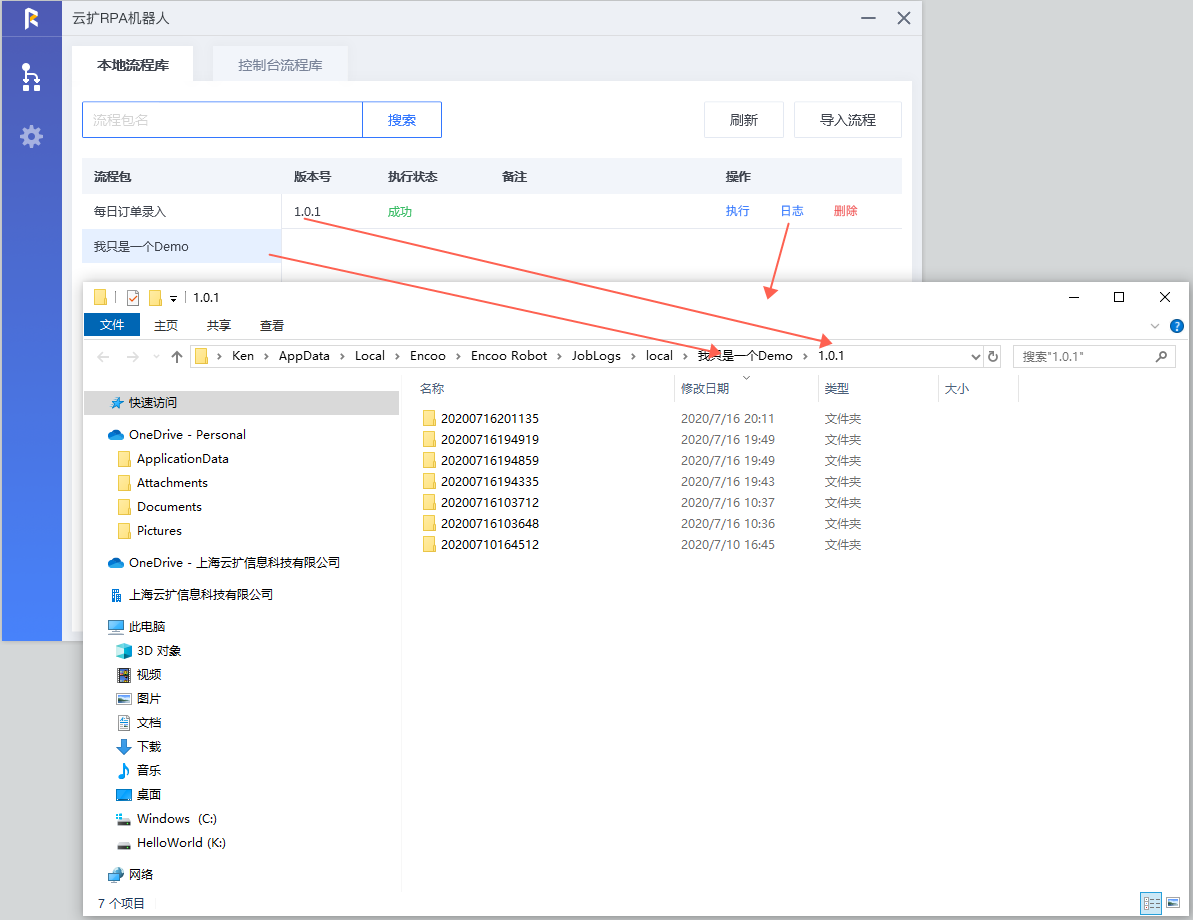Click the search magnifier icon in Explorer
Viewport: 1193px width, 920px height.
click(1161, 356)
